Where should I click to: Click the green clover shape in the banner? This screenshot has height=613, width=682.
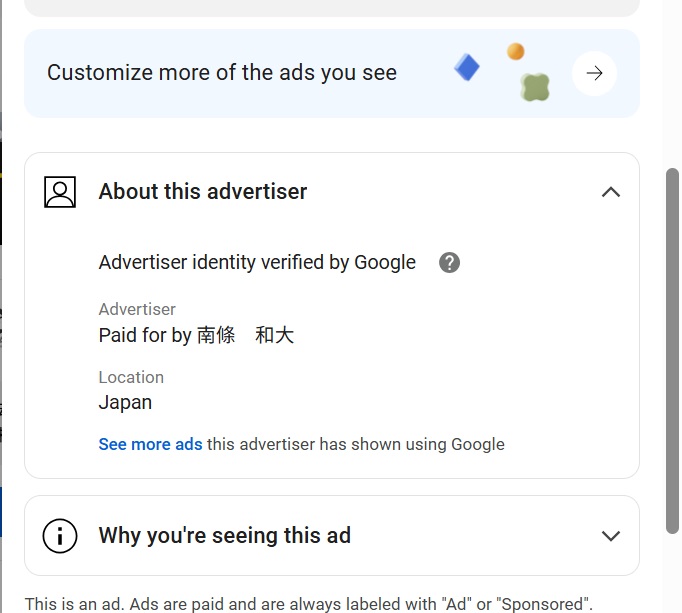coord(535,87)
